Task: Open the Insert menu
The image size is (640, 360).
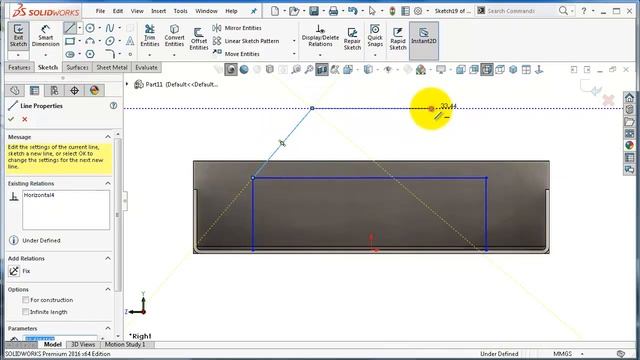Action: click(x=158, y=11)
